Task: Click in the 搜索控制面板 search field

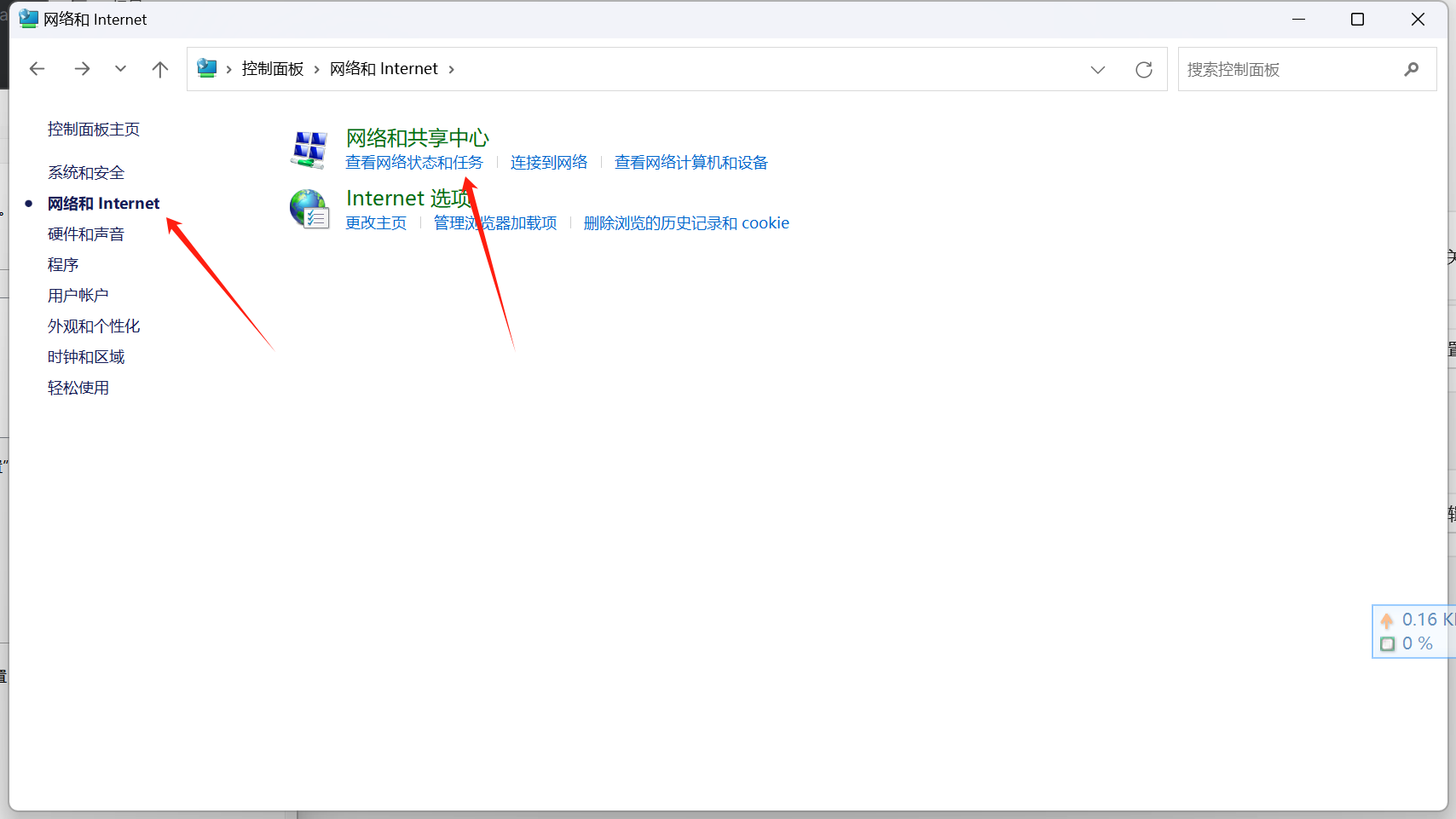Action: click(1287, 70)
